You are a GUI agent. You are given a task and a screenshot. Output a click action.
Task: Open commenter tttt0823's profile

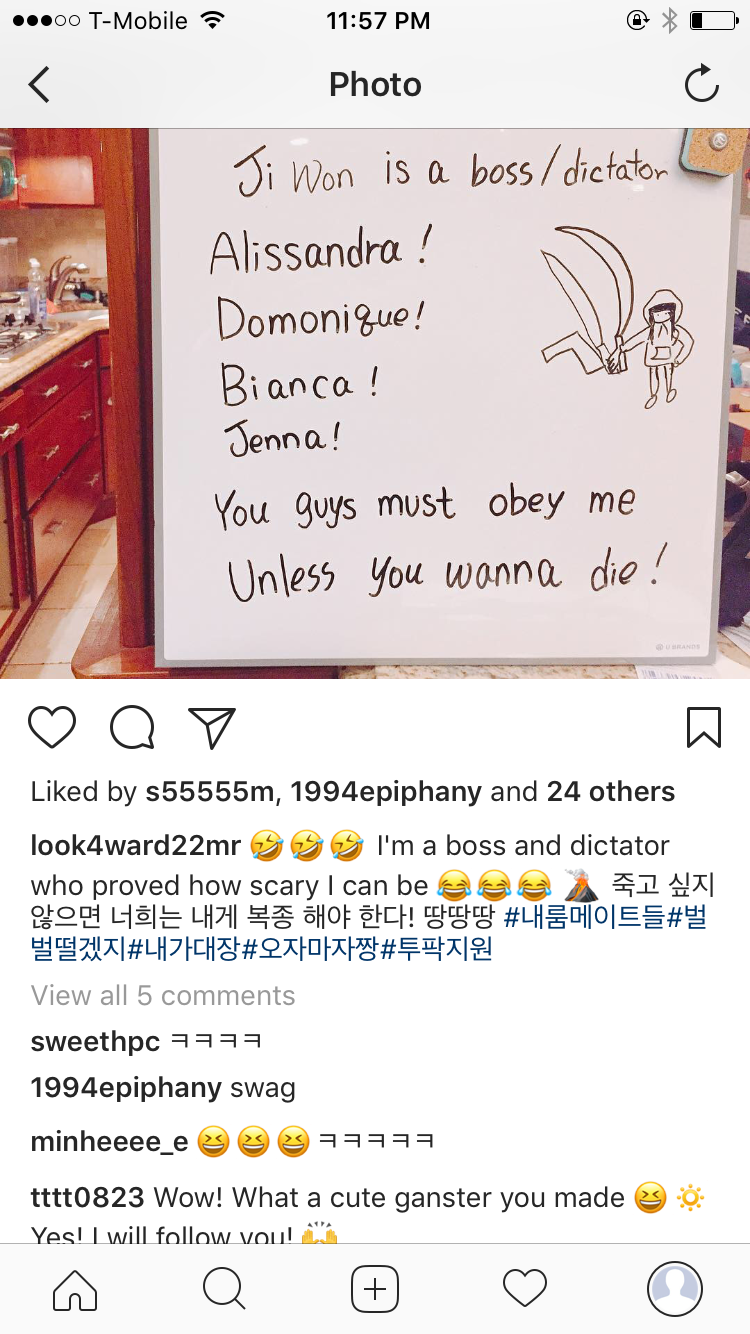click(x=88, y=1197)
